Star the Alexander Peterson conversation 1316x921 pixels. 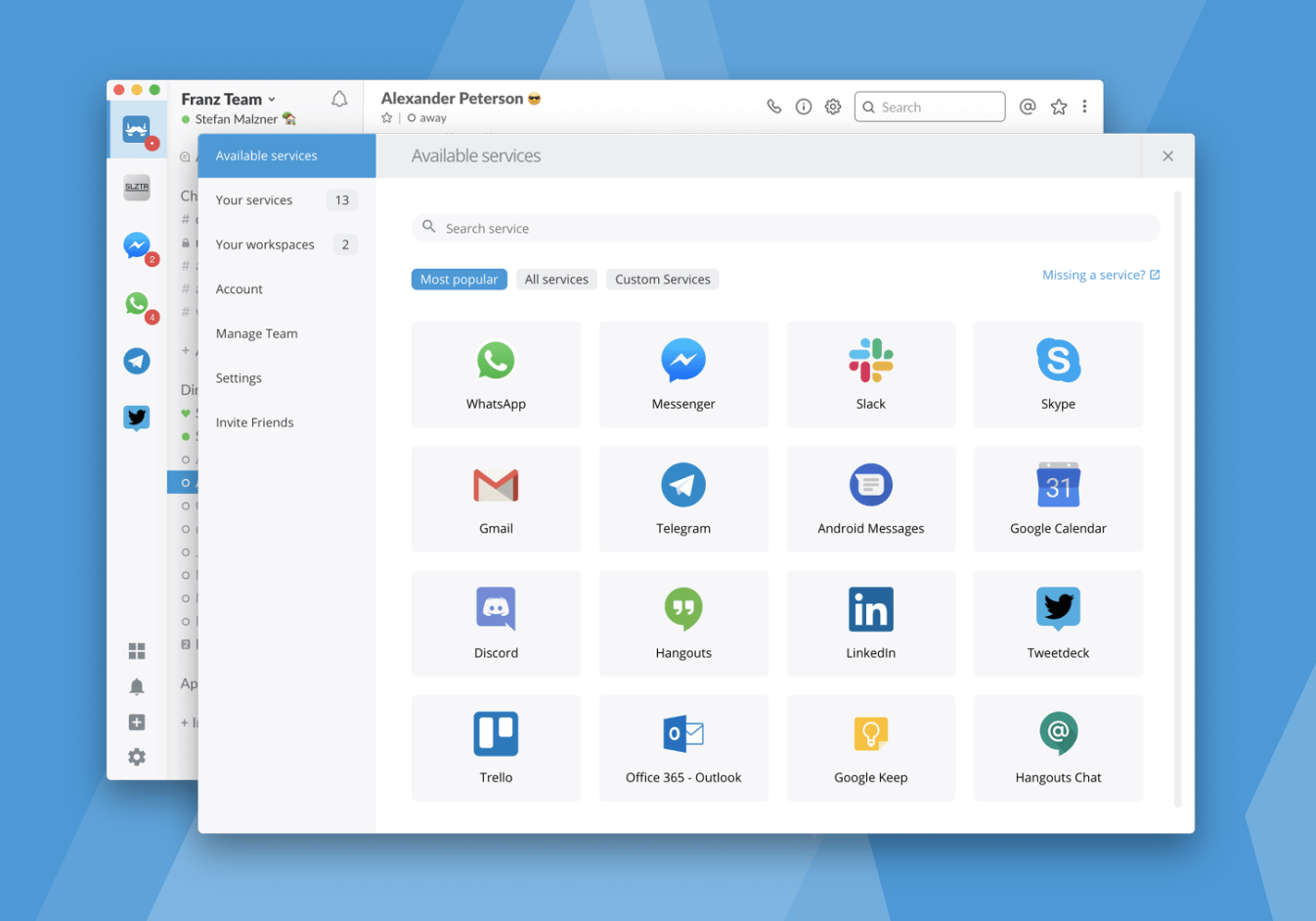pos(387,118)
